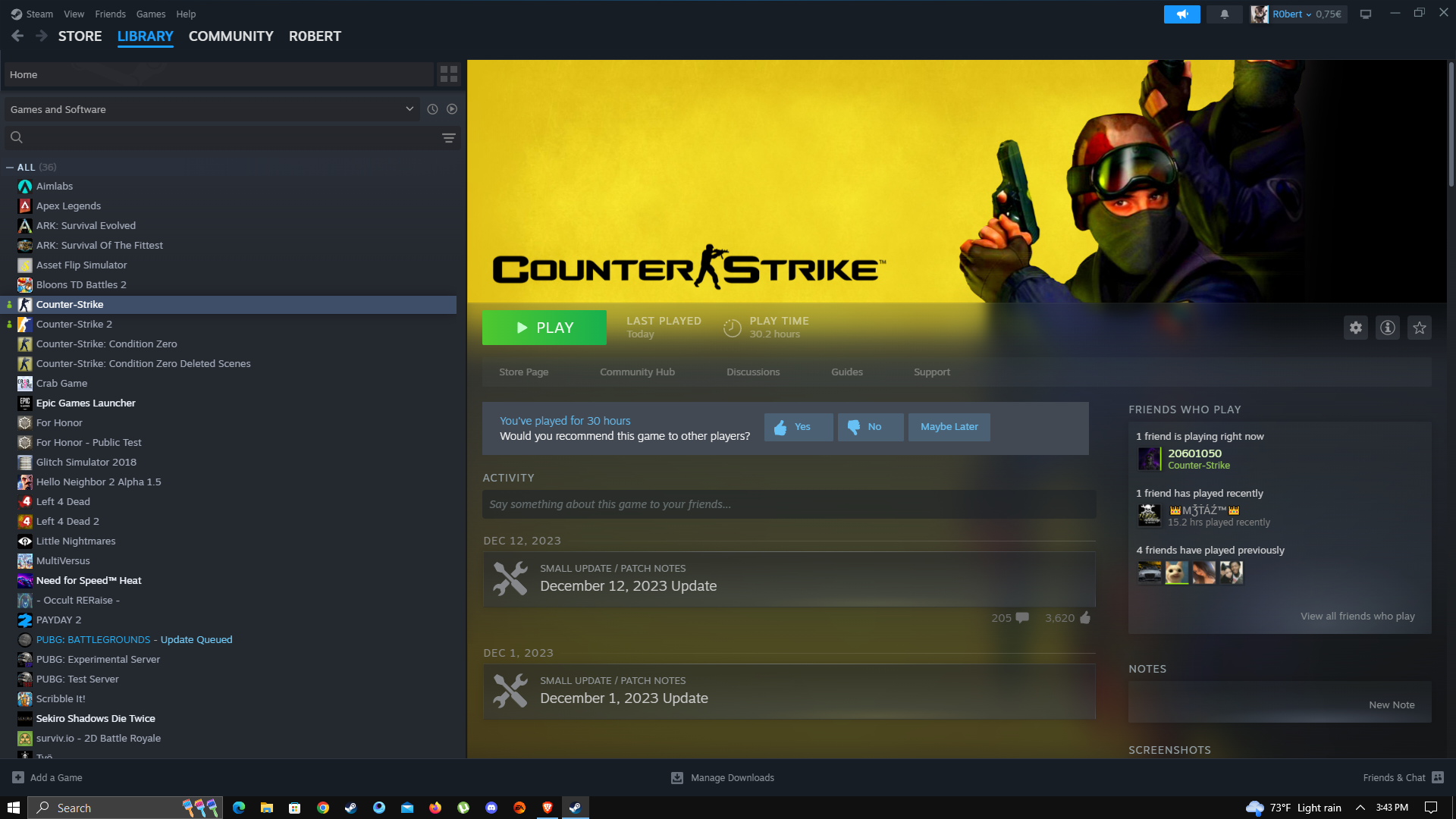Open notifications bell icon
Viewport: 1456px width, 819px height.
[1224, 14]
